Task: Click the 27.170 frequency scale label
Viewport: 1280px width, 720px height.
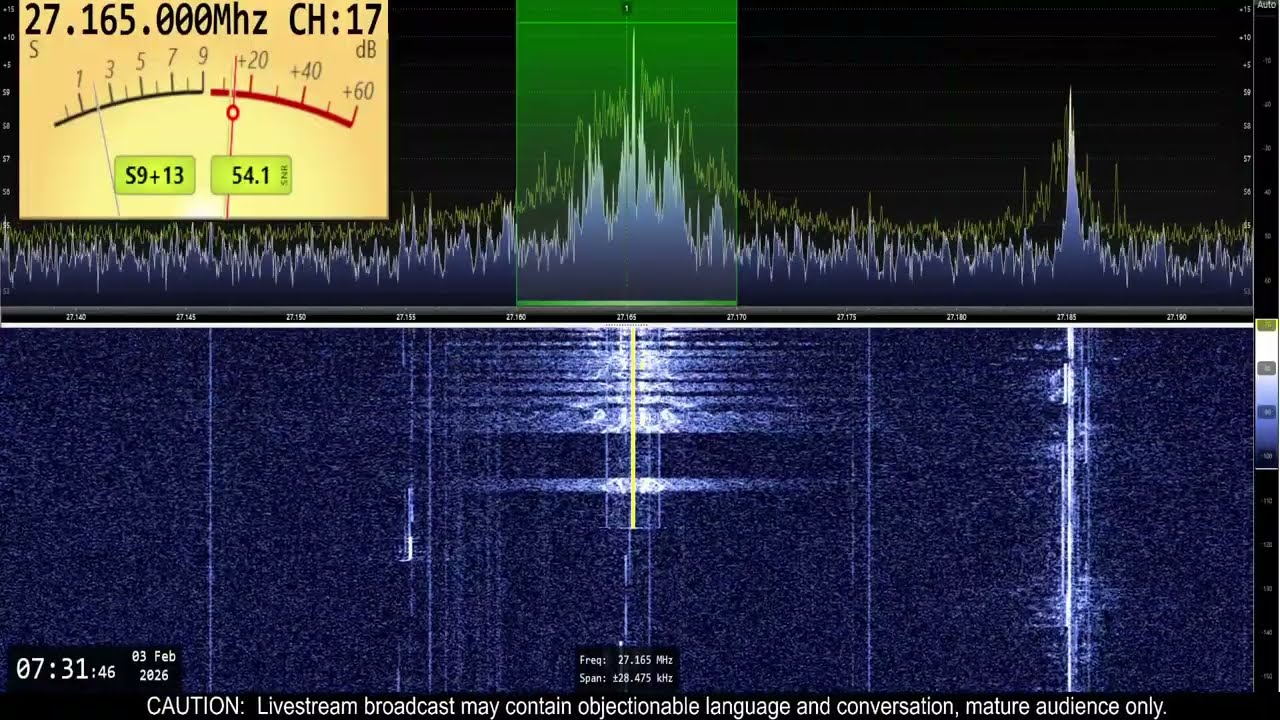Action: point(736,317)
